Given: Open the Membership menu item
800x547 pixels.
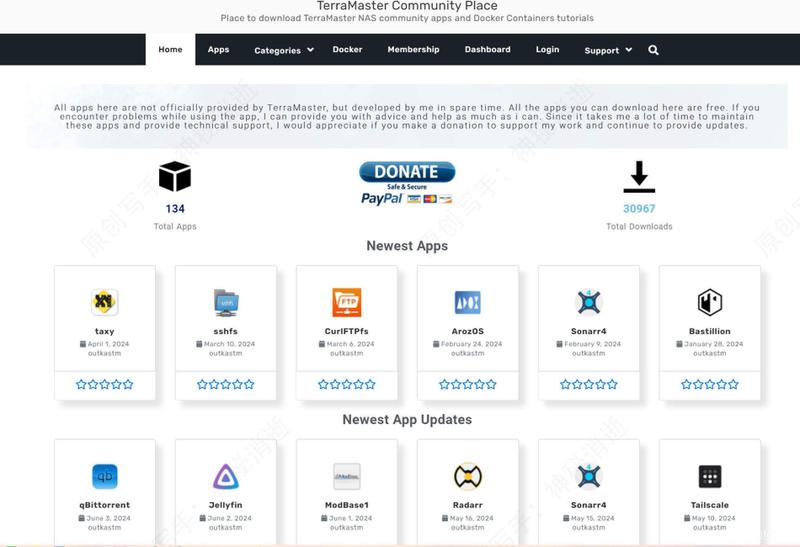Looking at the screenshot, I should click(x=413, y=49).
